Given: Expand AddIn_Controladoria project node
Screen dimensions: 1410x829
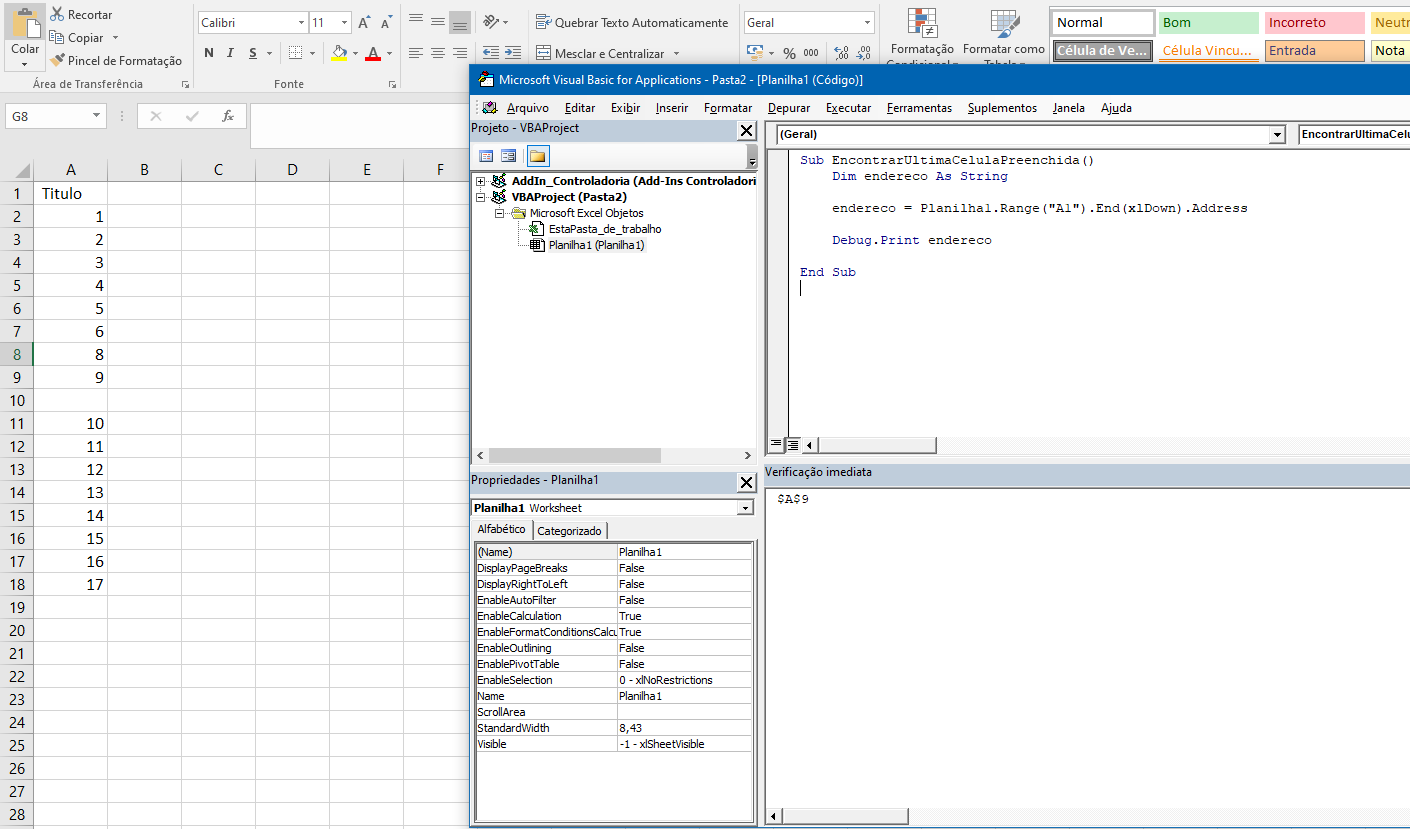Looking at the screenshot, I should (481, 181).
